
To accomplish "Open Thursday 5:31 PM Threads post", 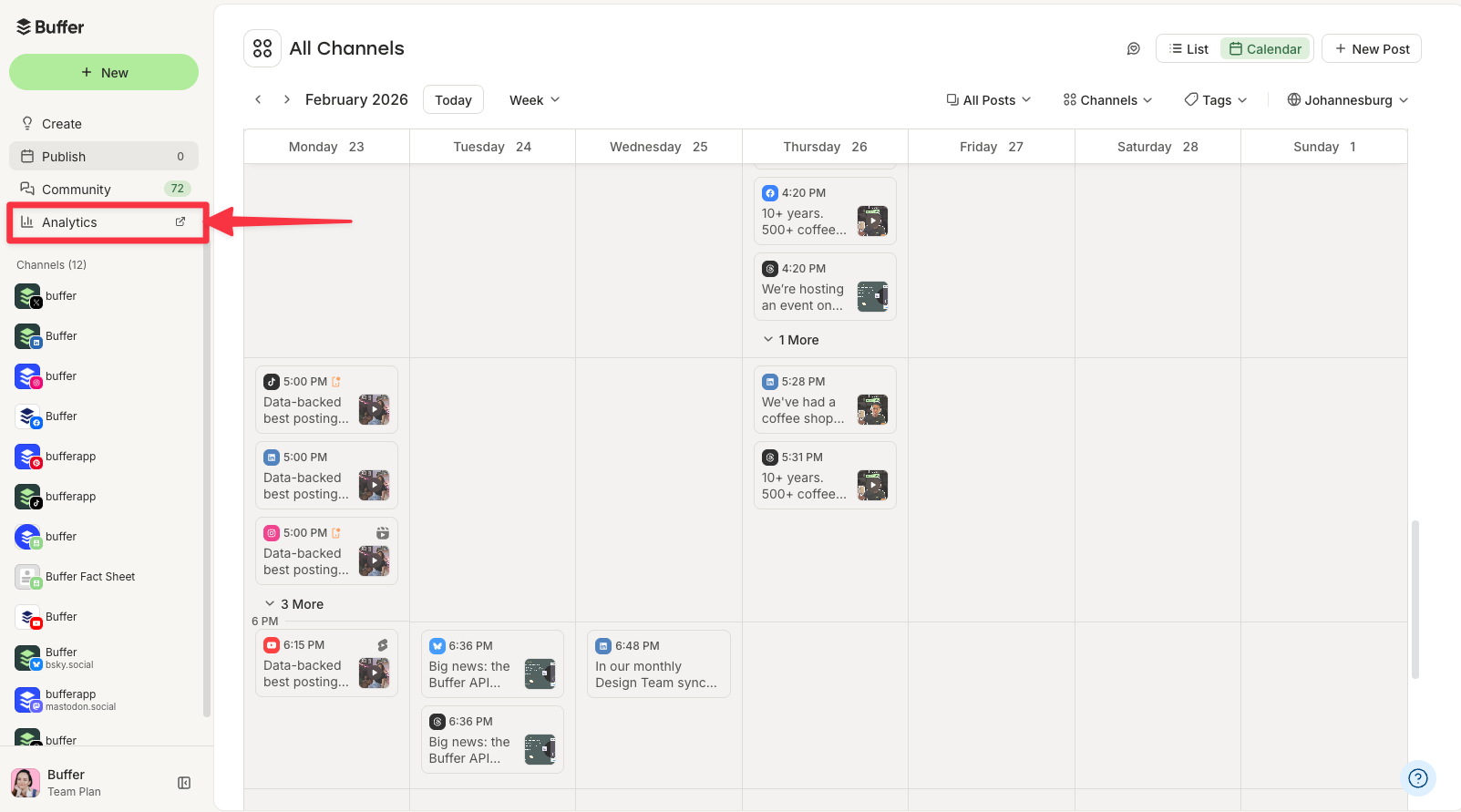I will [x=825, y=476].
